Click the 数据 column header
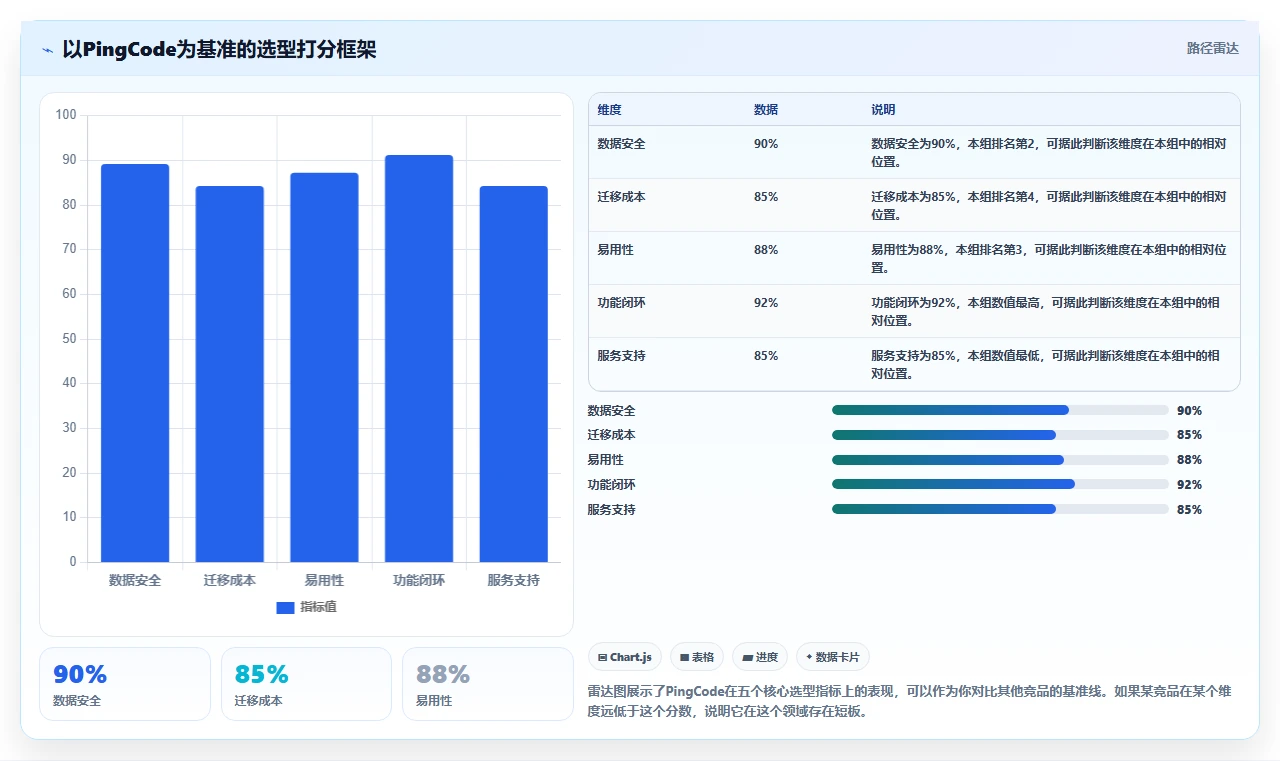 (766, 110)
